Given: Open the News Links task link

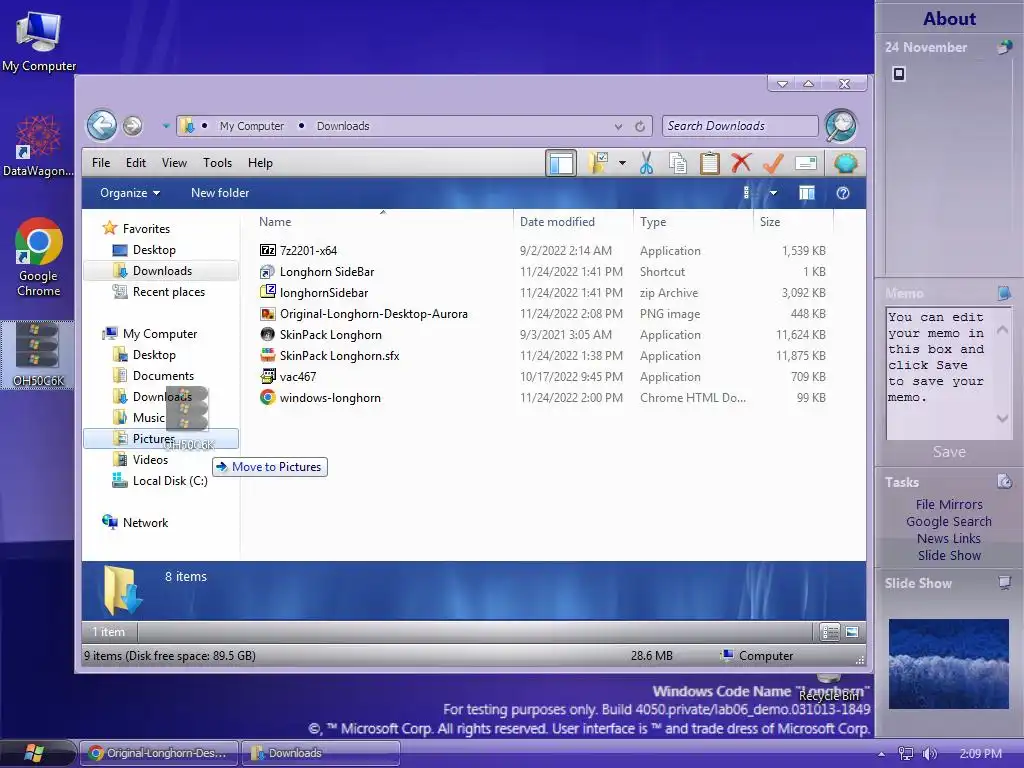Looking at the screenshot, I should click(x=949, y=538).
